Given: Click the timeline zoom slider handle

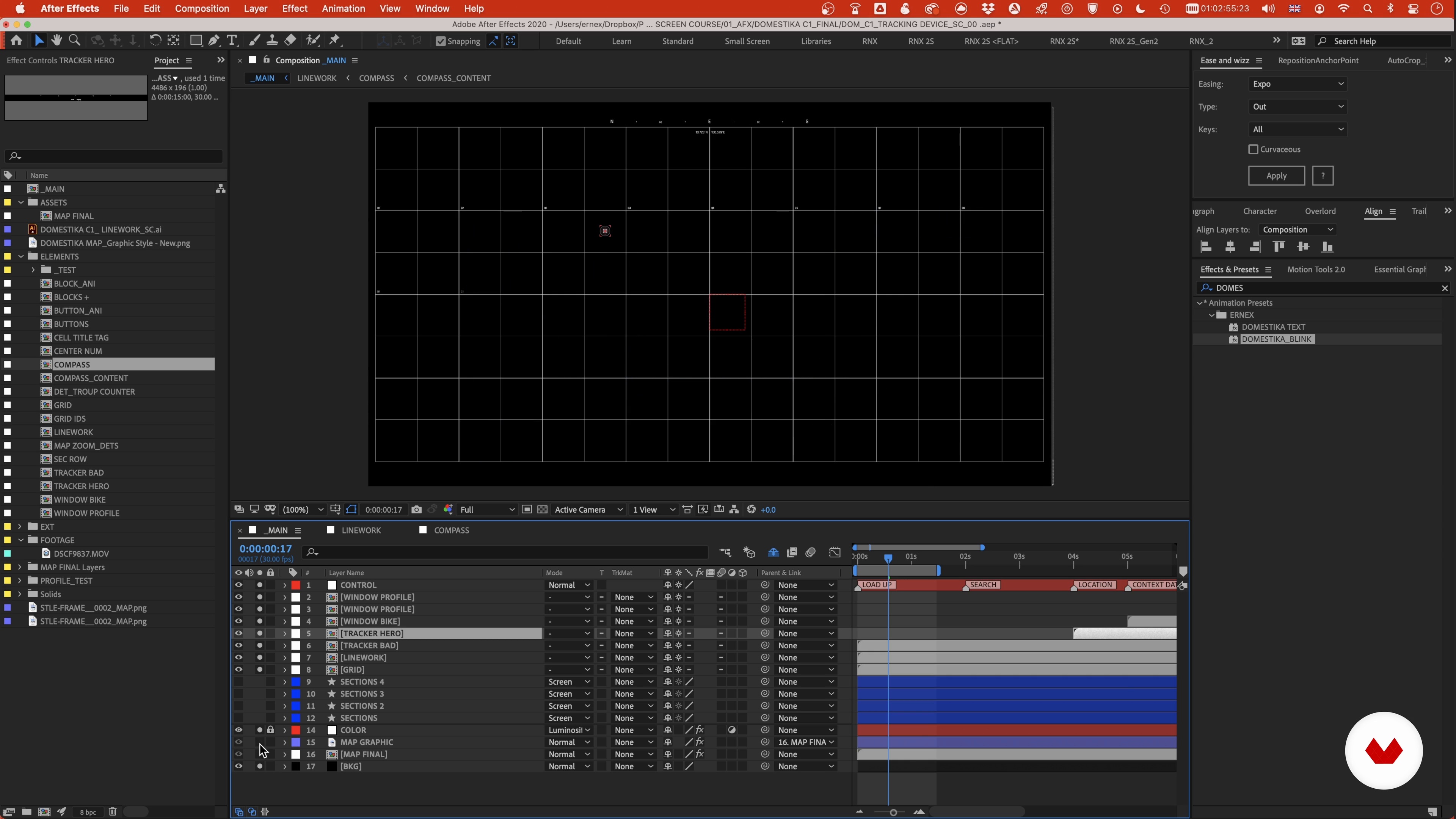Looking at the screenshot, I should tap(893, 812).
